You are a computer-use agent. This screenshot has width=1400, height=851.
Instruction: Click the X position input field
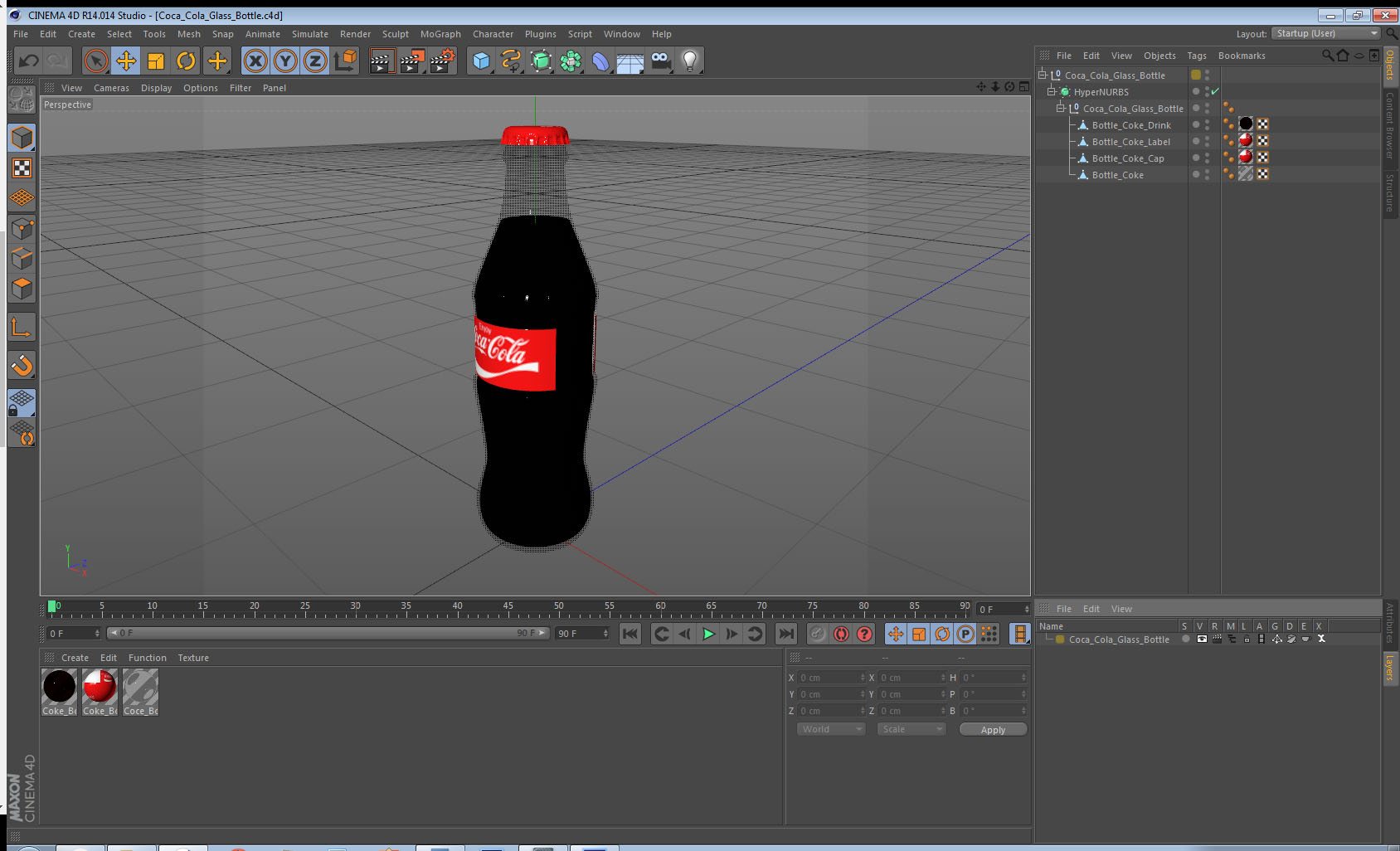(x=832, y=678)
